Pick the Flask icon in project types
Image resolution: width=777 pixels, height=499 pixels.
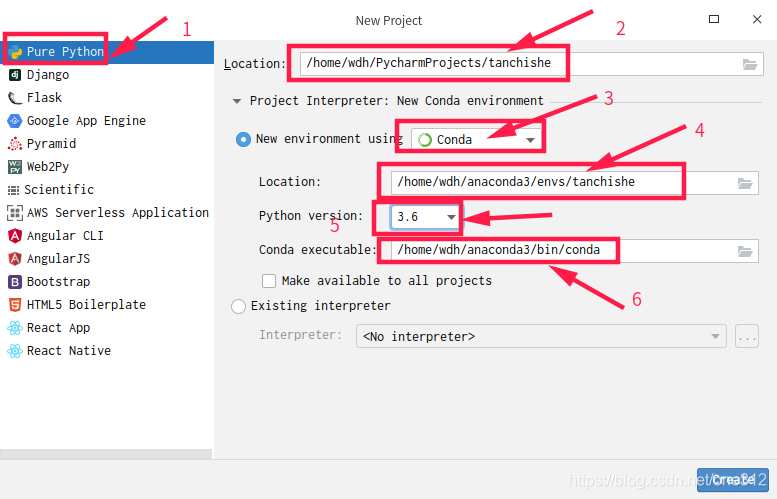coord(15,98)
